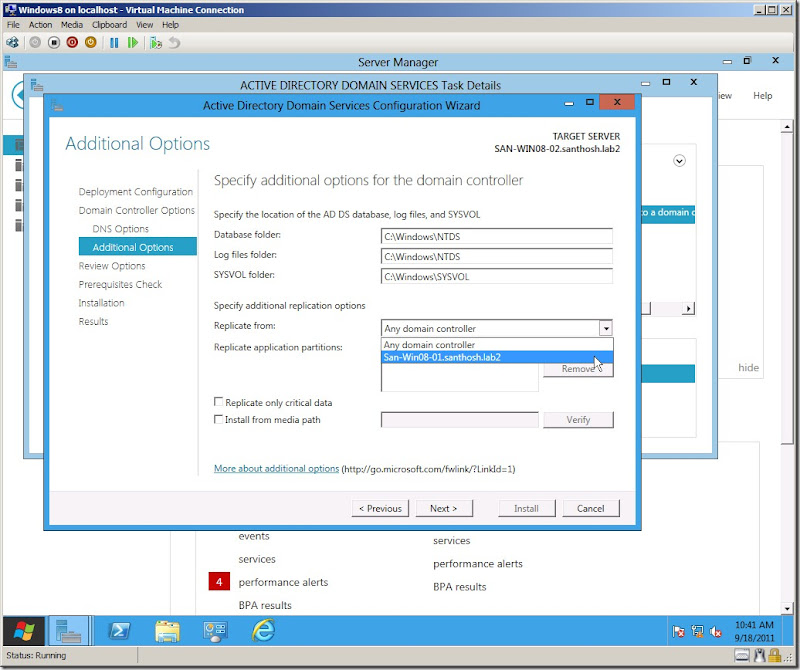
Task: Click the muted speaker tray icon
Action: tap(716, 632)
